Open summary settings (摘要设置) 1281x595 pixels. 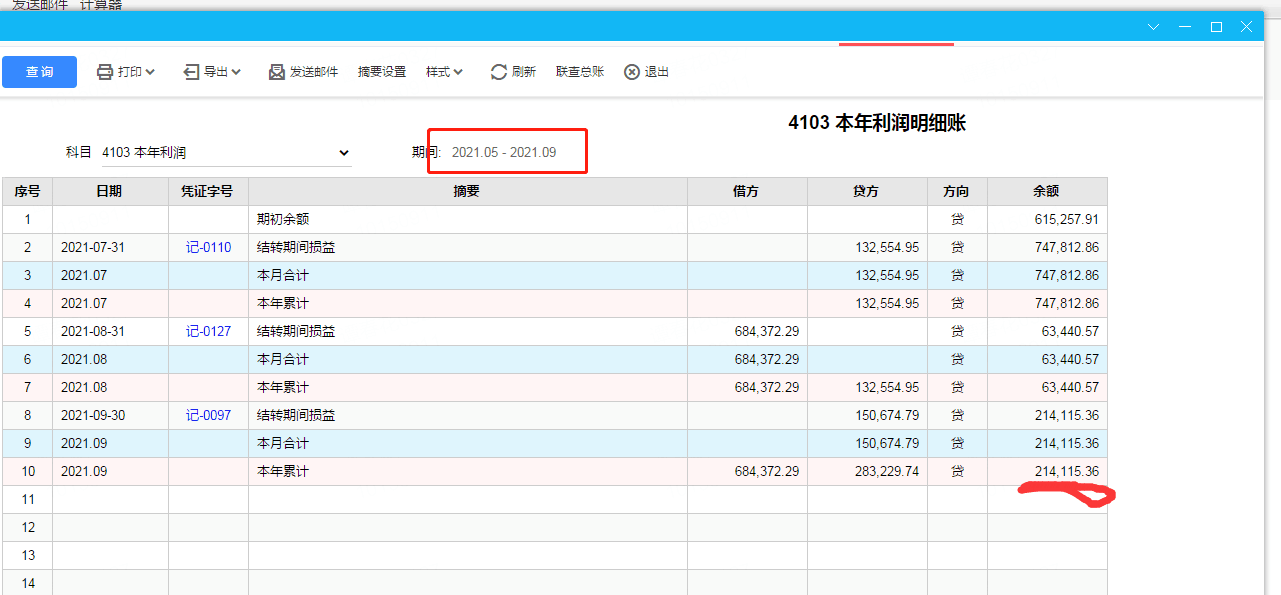(x=382, y=72)
